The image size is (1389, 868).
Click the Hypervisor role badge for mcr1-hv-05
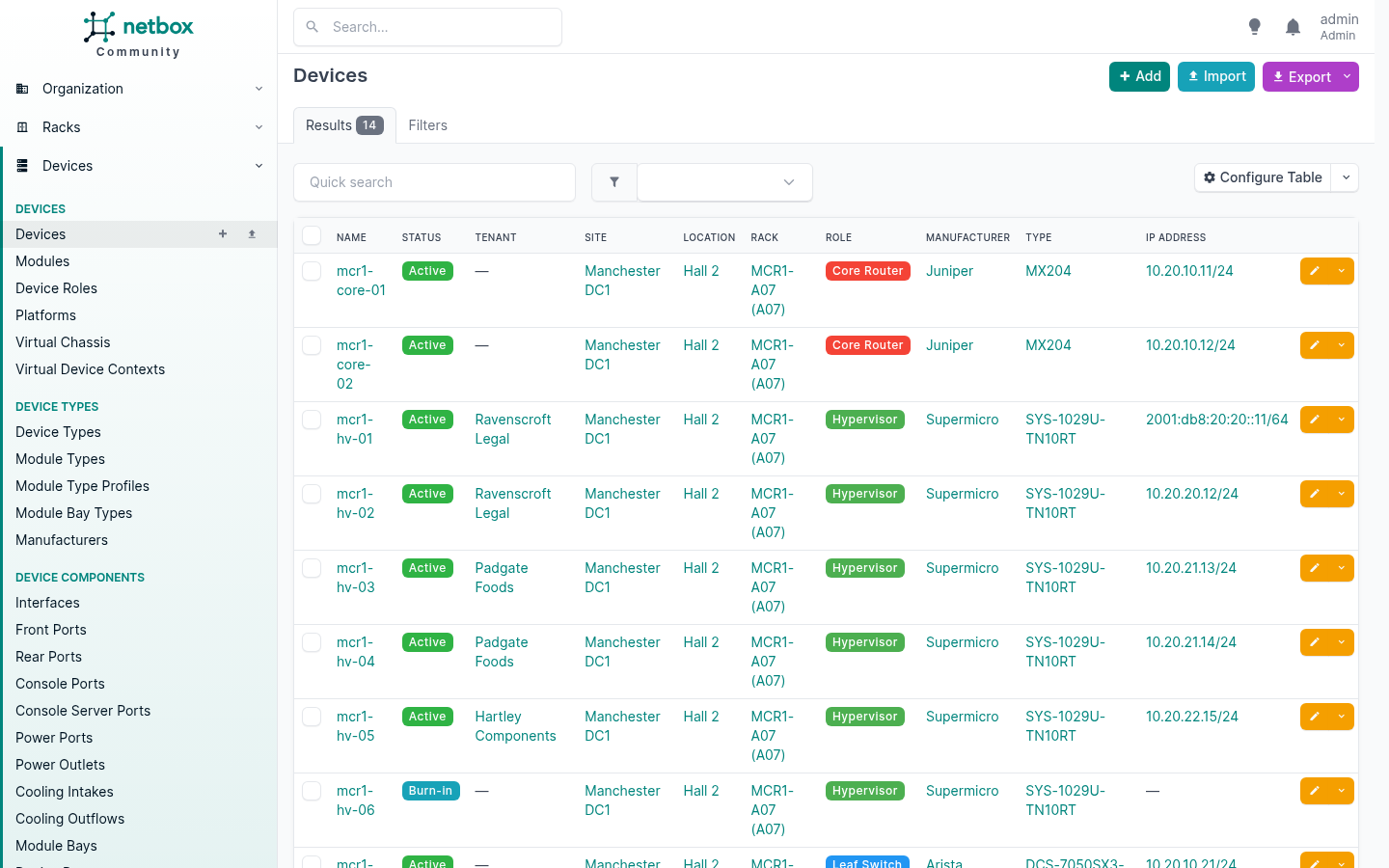[865, 717]
